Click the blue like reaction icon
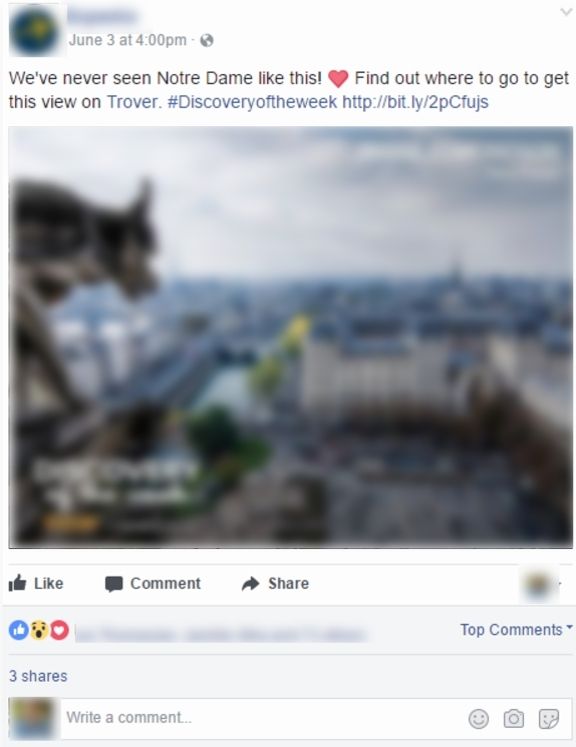Viewport: 576px width, 747px height. click(x=19, y=630)
